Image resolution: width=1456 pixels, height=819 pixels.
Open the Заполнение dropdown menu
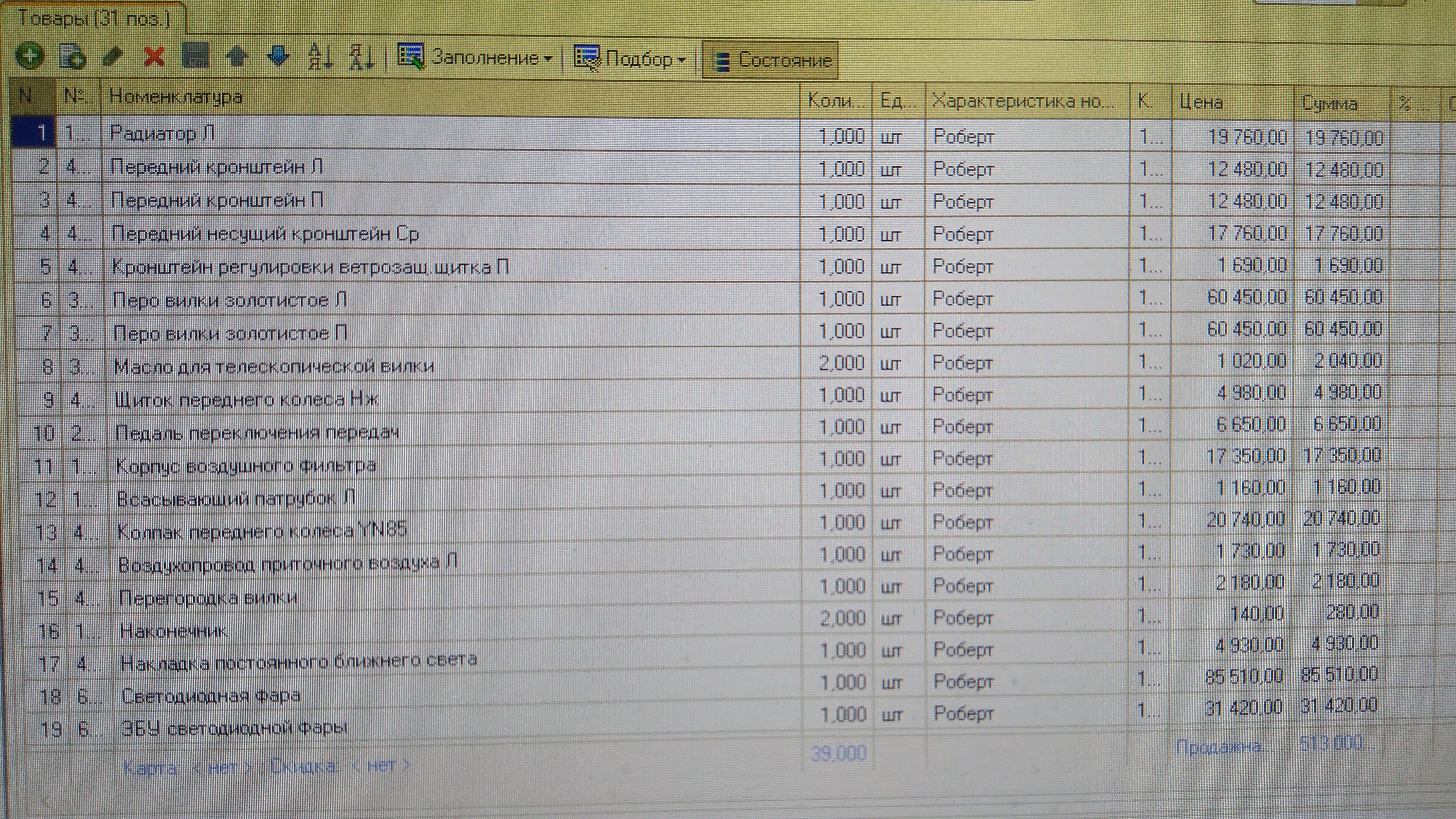[x=475, y=58]
